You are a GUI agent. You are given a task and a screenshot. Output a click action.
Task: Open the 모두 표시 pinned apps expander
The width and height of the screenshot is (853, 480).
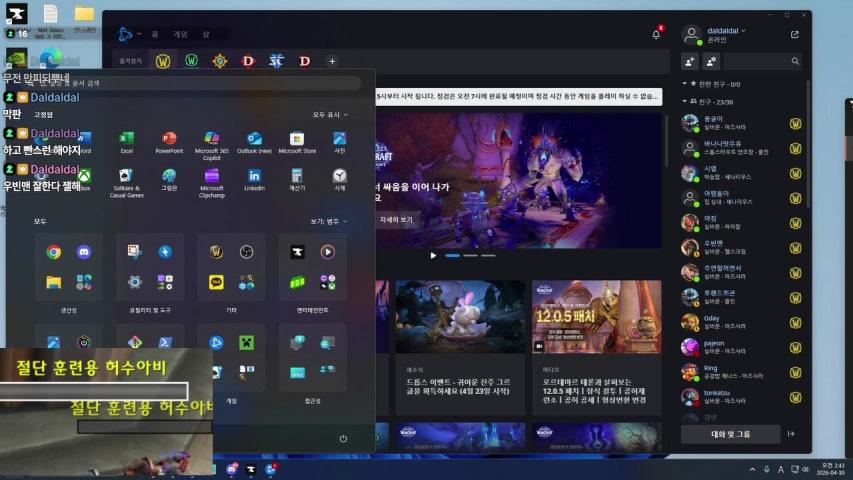click(x=329, y=115)
